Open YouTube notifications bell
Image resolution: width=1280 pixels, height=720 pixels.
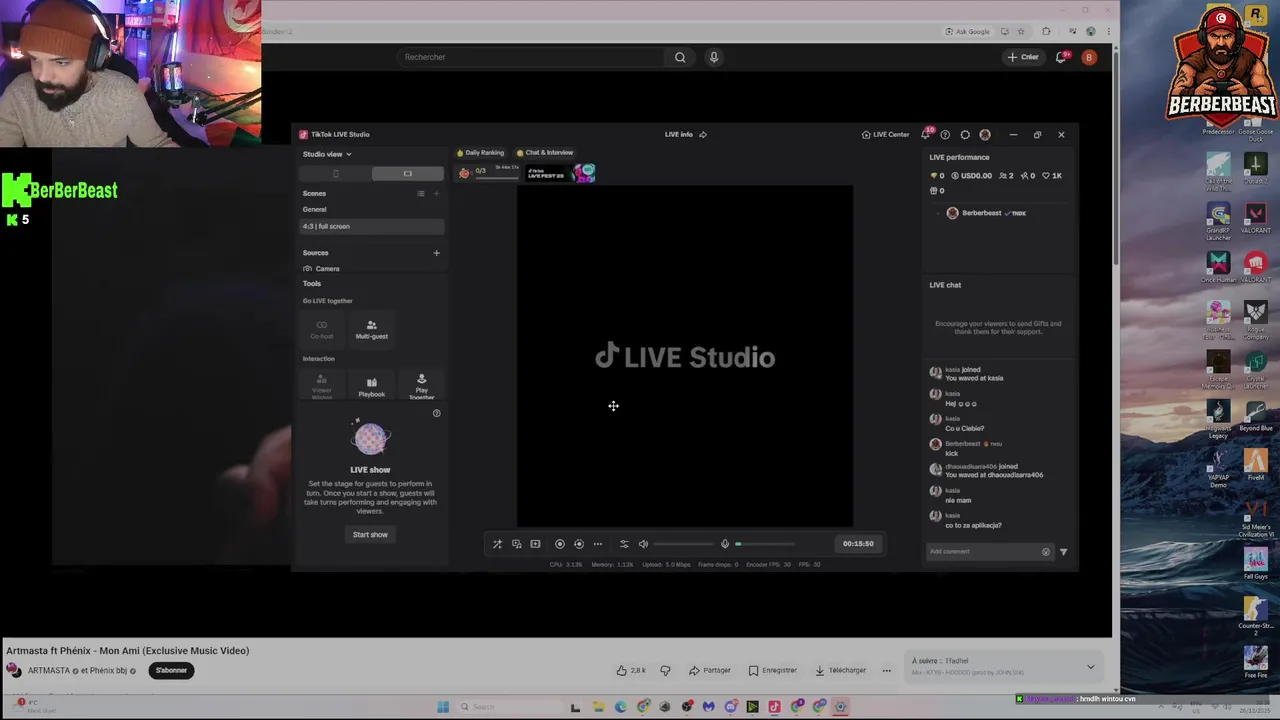(x=1062, y=57)
